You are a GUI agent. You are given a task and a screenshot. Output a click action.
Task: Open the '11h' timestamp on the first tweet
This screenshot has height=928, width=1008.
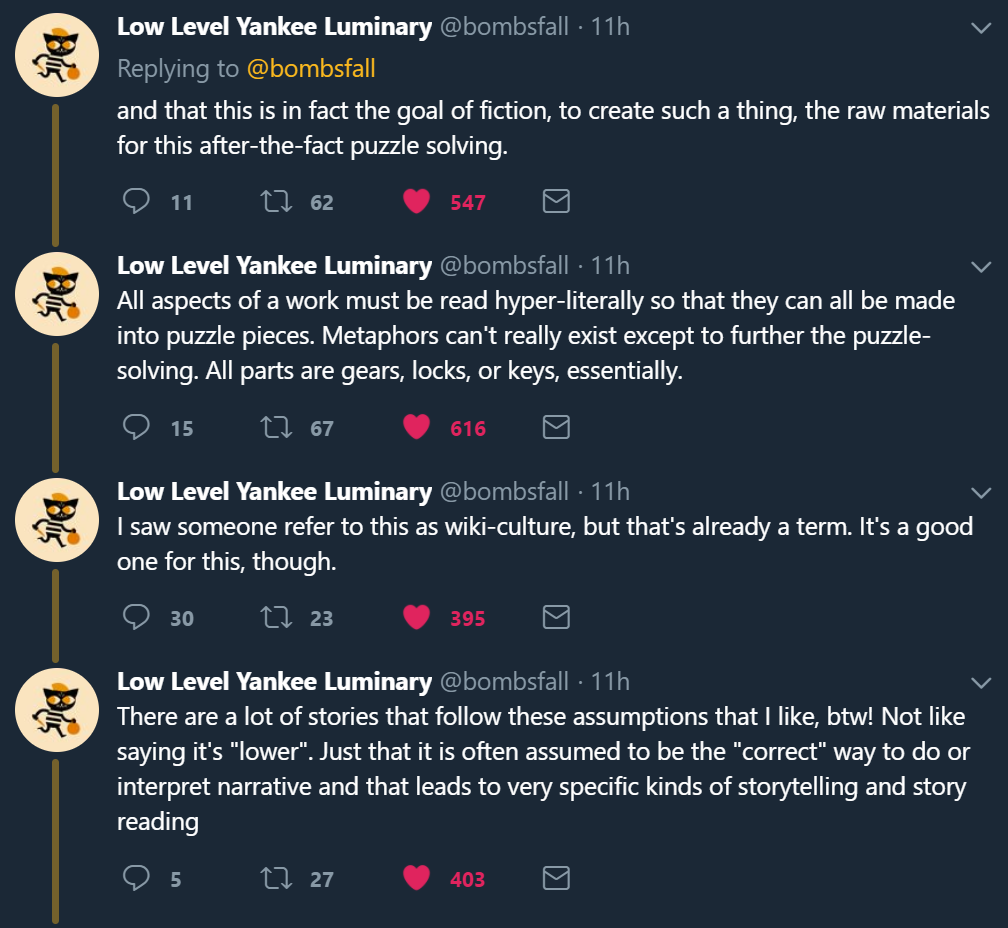point(610,27)
